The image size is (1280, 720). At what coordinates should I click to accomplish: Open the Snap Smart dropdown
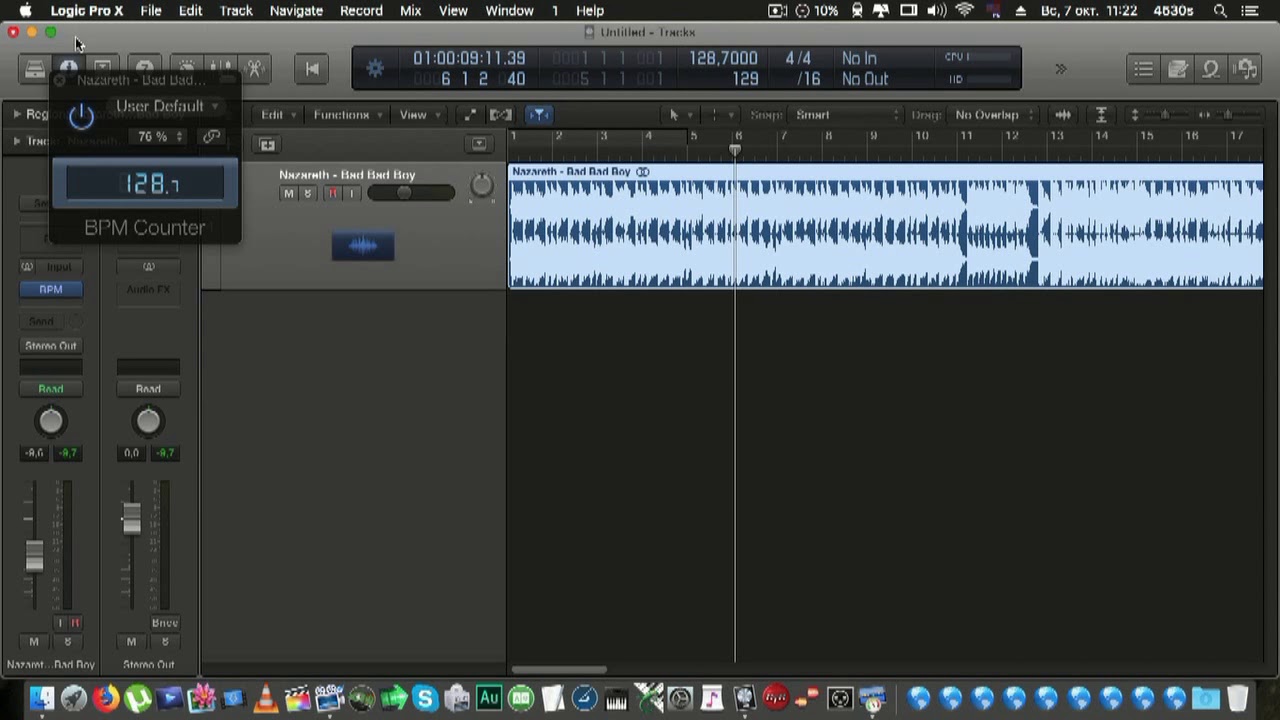pos(845,115)
